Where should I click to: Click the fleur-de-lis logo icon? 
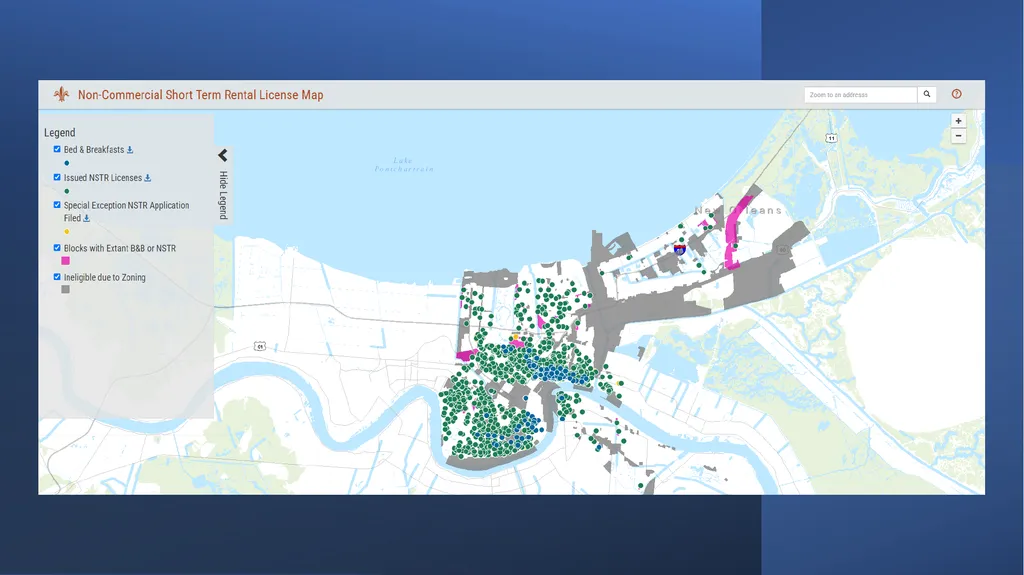[x=61, y=94]
